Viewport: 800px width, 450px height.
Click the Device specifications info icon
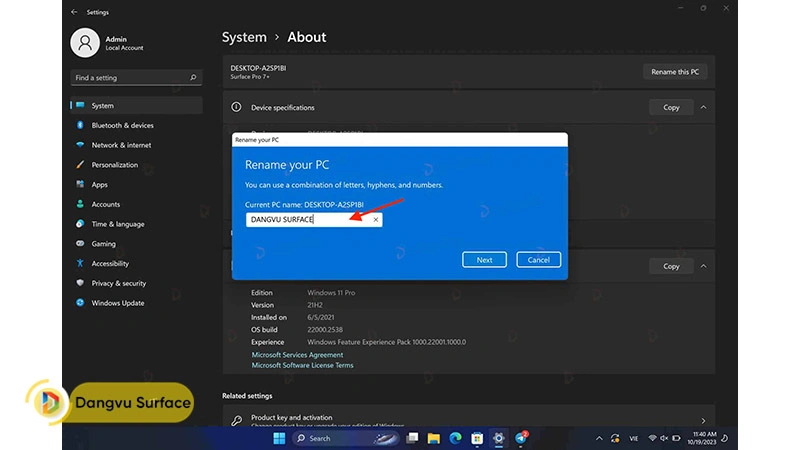pyautogui.click(x=236, y=107)
